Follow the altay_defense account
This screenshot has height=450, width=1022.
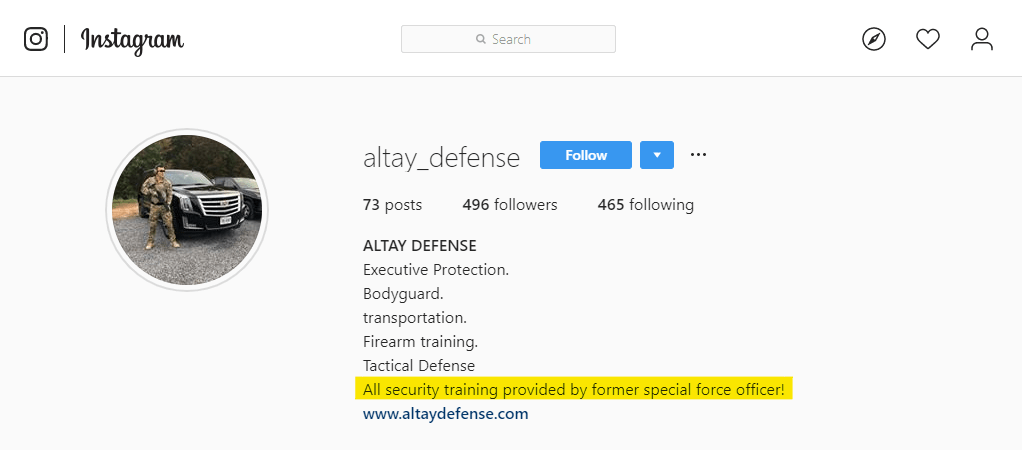pyautogui.click(x=586, y=155)
